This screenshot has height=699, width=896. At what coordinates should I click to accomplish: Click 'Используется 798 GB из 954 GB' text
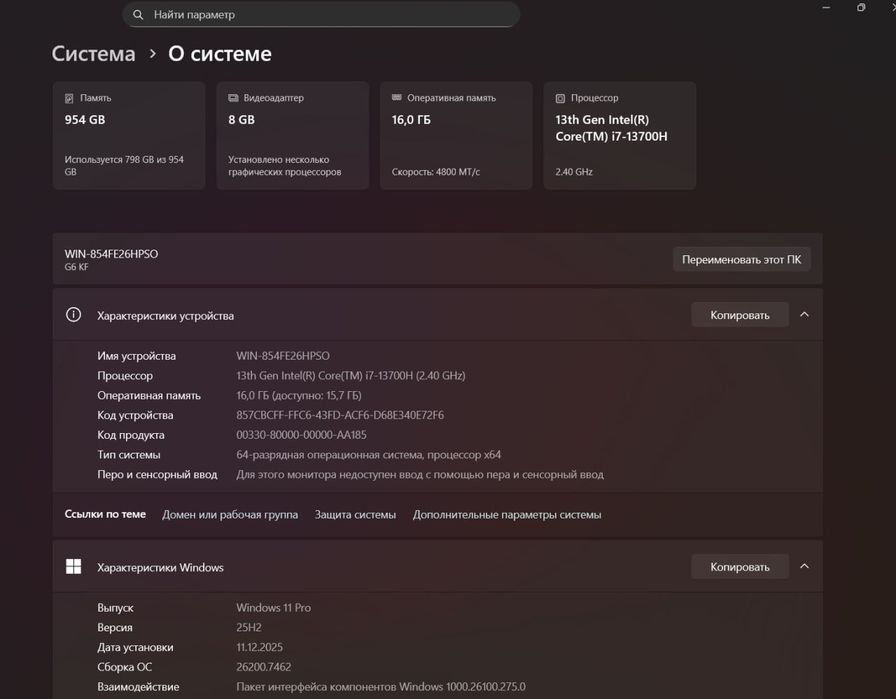pyautogui.click(x=124, y=166)
